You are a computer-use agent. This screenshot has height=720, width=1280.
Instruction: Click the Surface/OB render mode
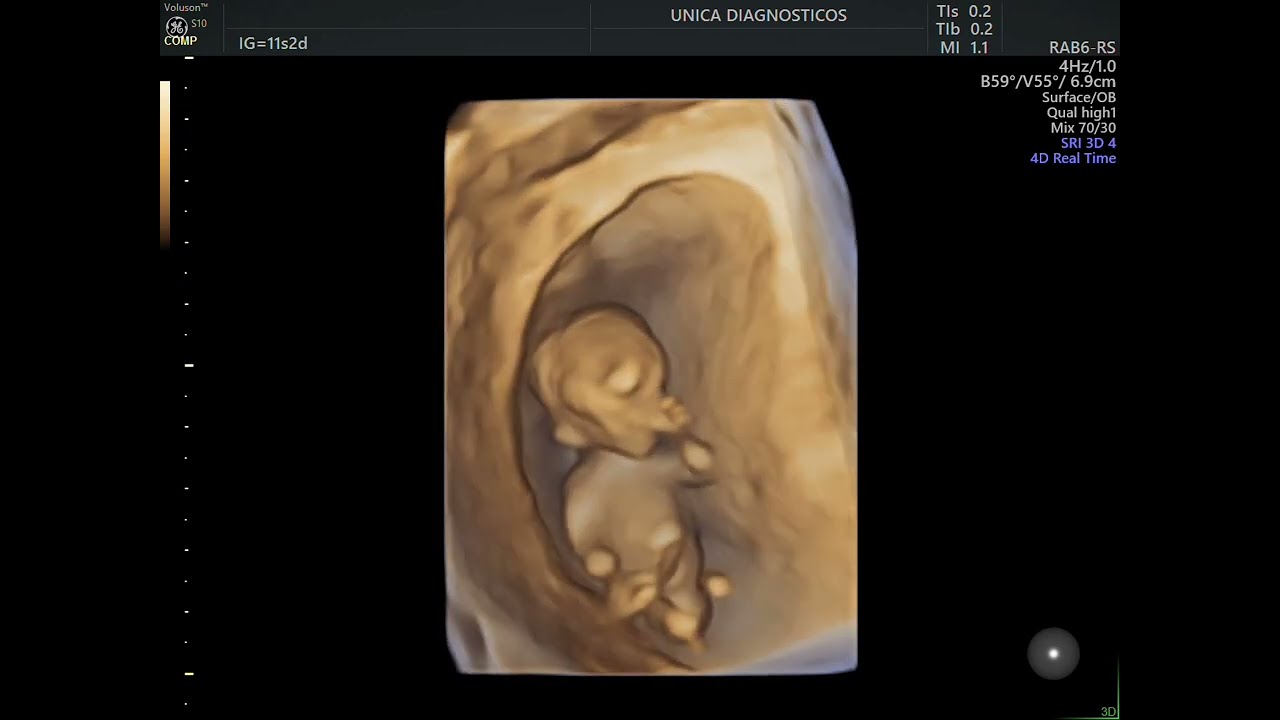click(1079, 97)
